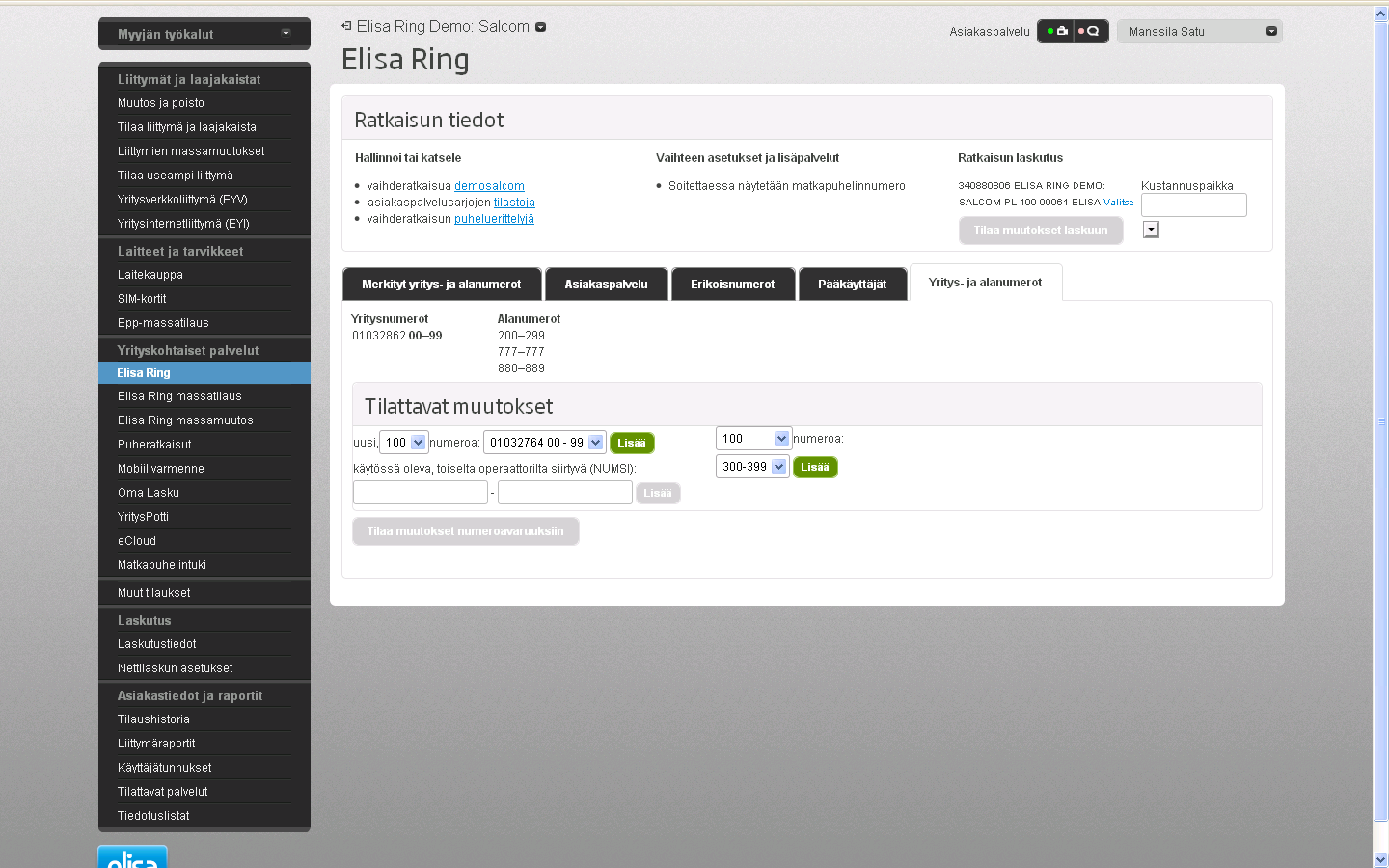Click the greyed Lisää button for NUMSI range
Viewport: 1389px width, 868px height.
[x=658, y=493]
